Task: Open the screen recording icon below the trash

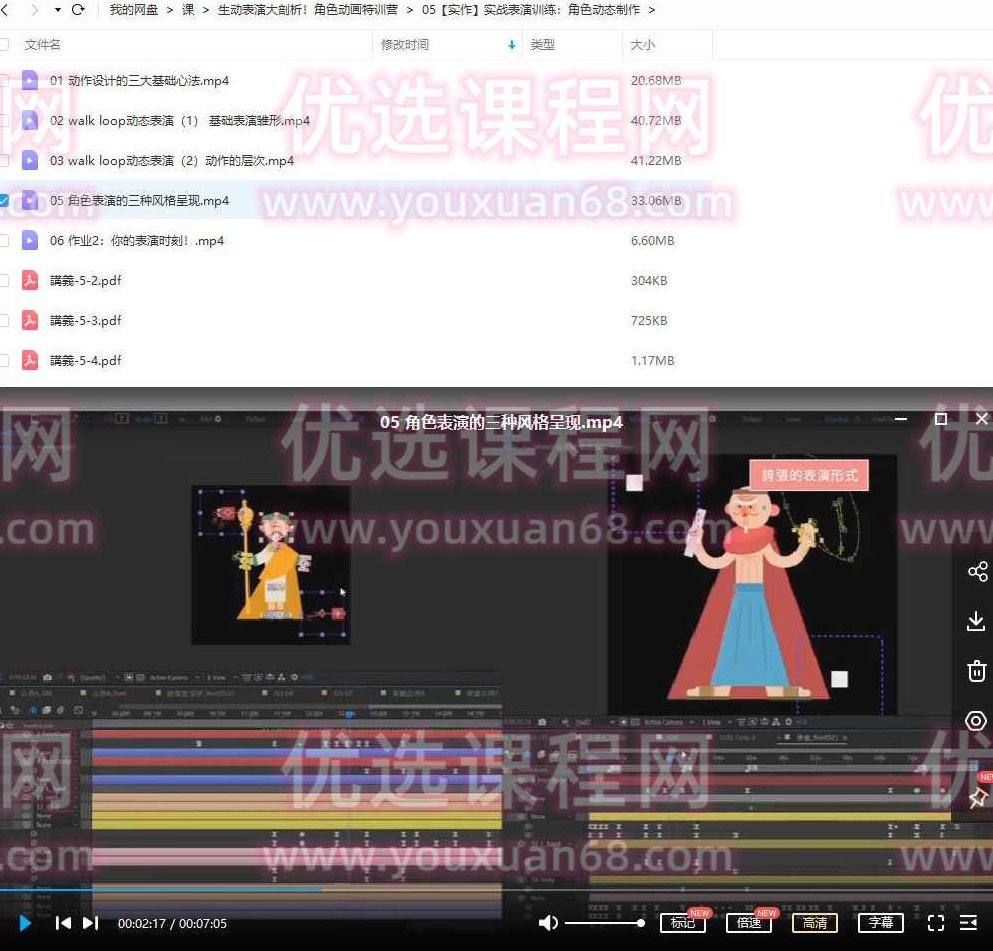Action: (976, 721)
